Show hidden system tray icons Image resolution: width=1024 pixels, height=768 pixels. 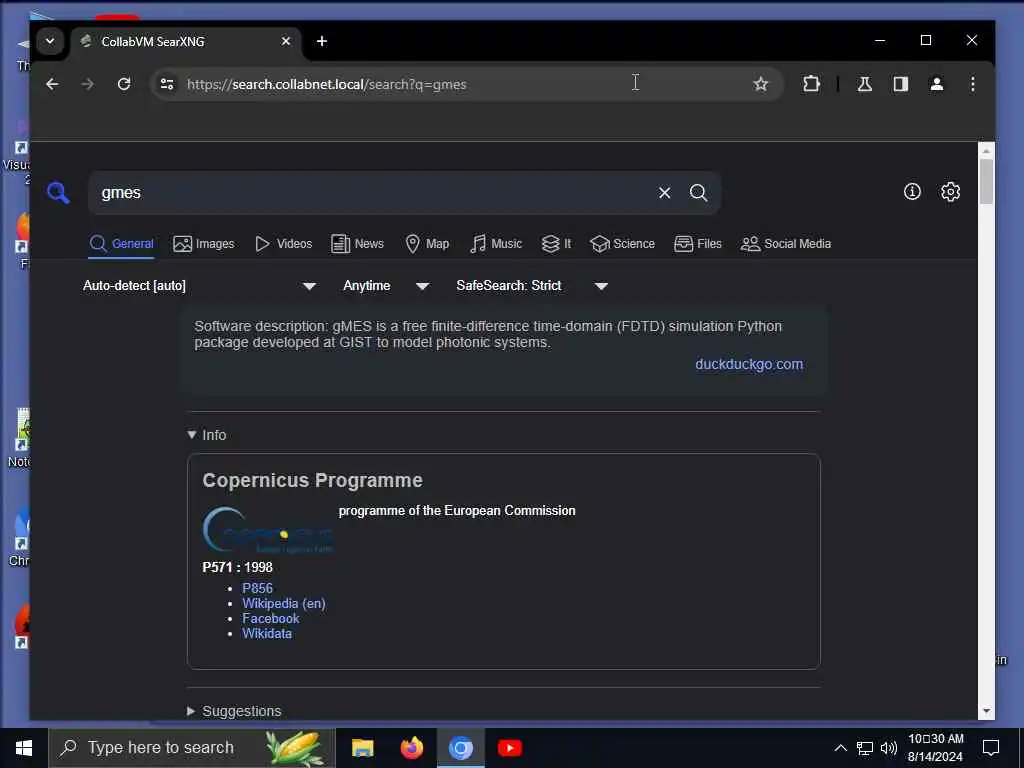840,748
